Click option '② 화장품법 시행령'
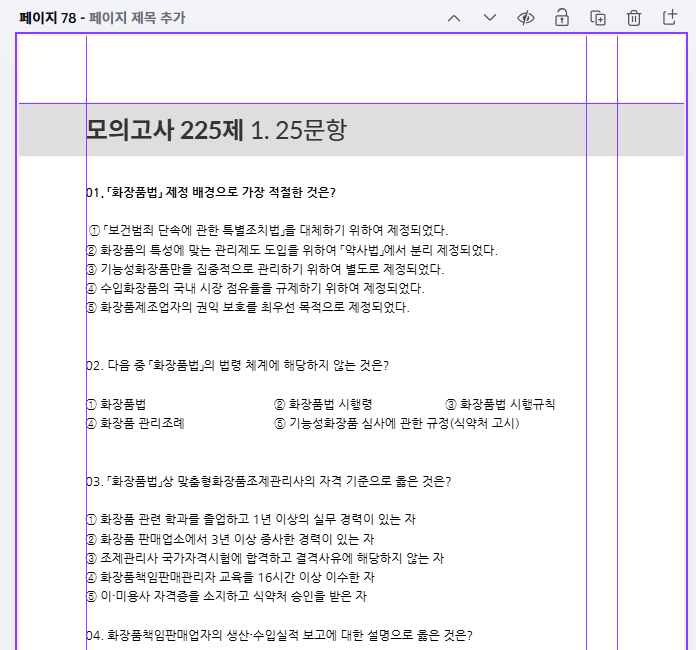 [323, 404]
